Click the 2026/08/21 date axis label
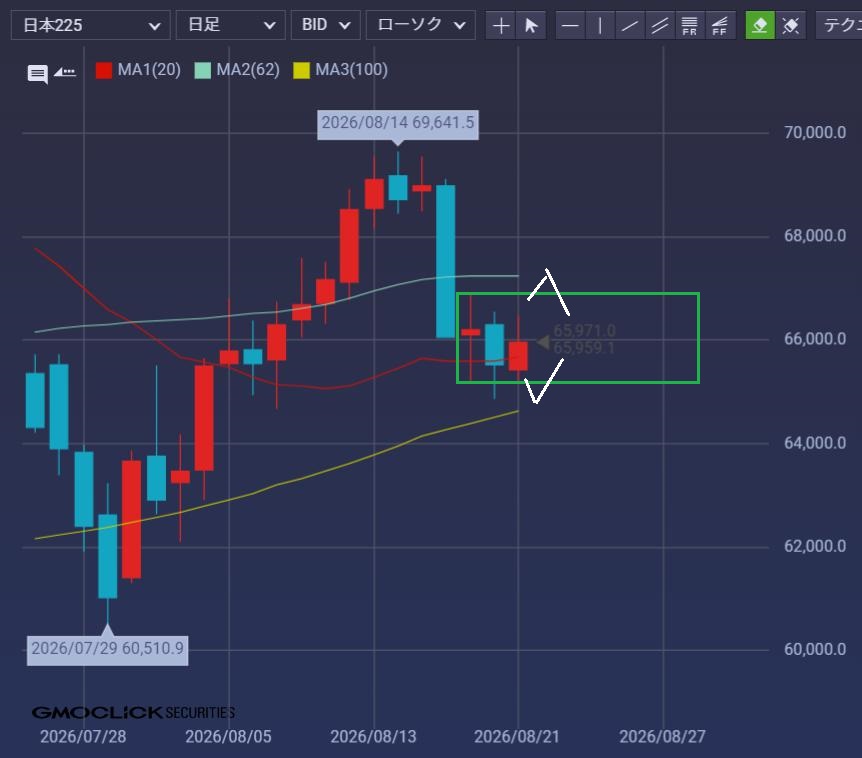The width and height of the screenshot is (862, 758). (x=517, y=737)
